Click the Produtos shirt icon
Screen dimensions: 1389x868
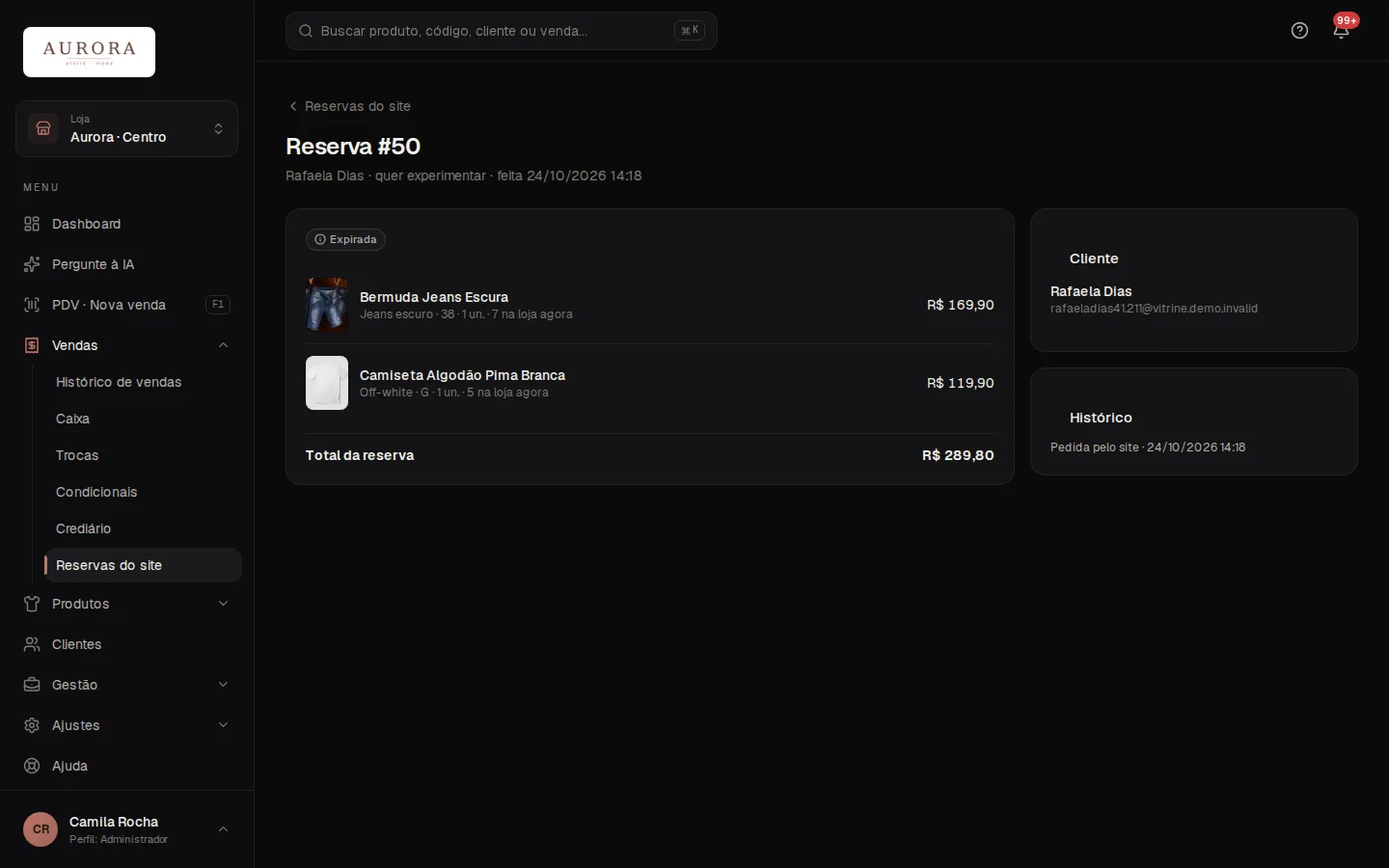pyautogui.click(x=32, y=604)
